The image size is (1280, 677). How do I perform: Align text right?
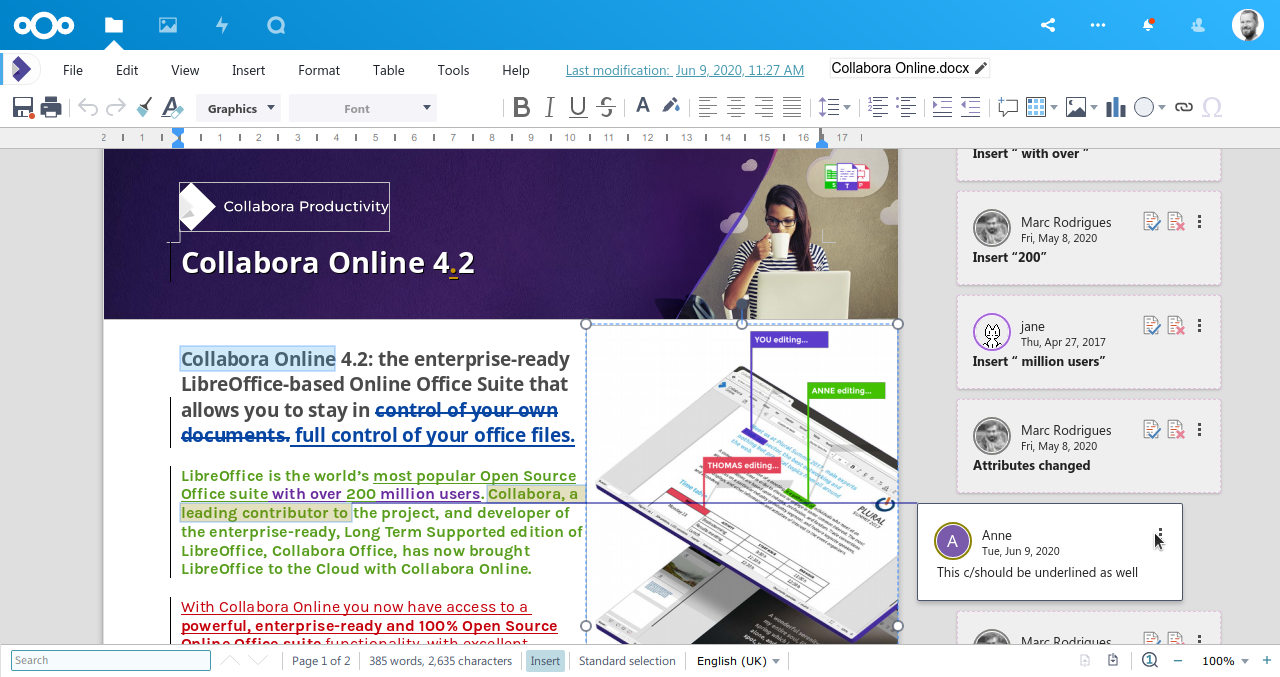764,107
